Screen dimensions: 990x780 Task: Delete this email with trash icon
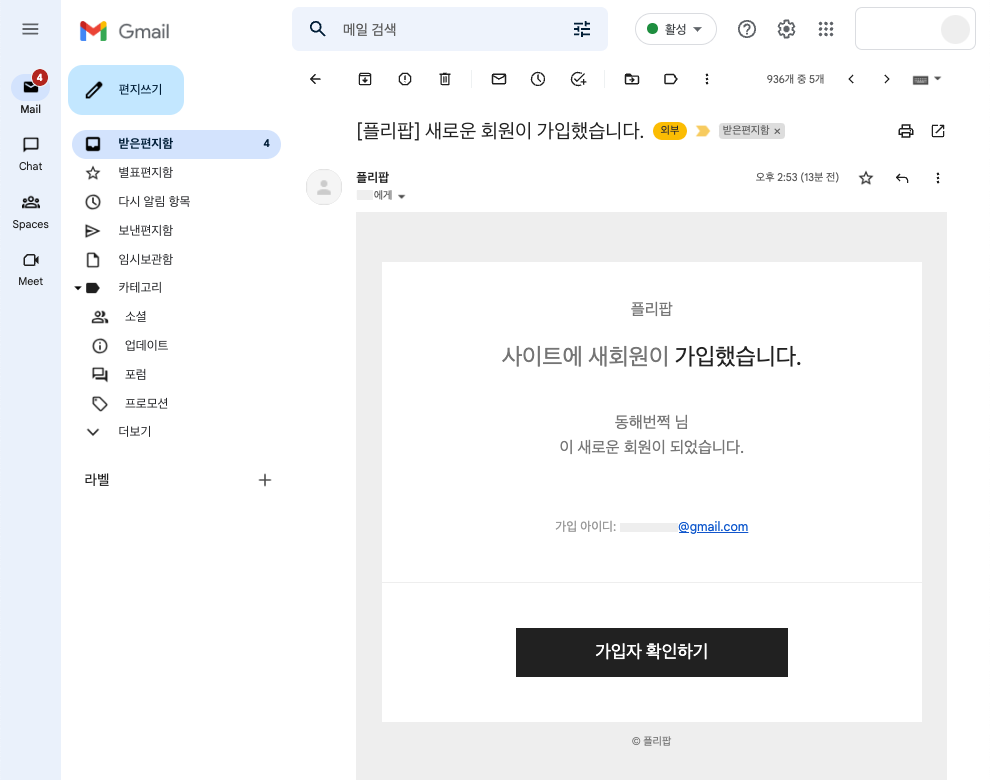pos(445,79)
